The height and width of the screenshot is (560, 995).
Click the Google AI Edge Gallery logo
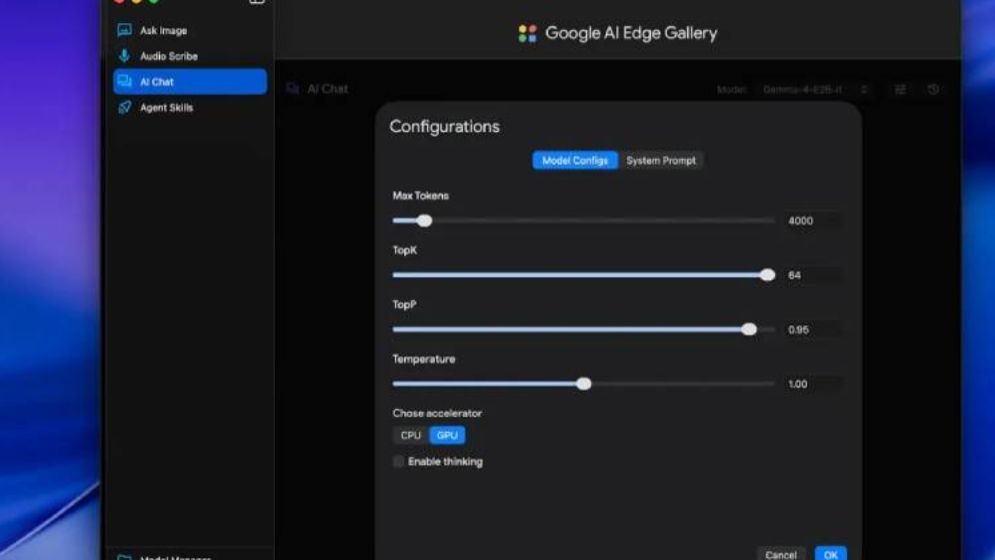527,33
